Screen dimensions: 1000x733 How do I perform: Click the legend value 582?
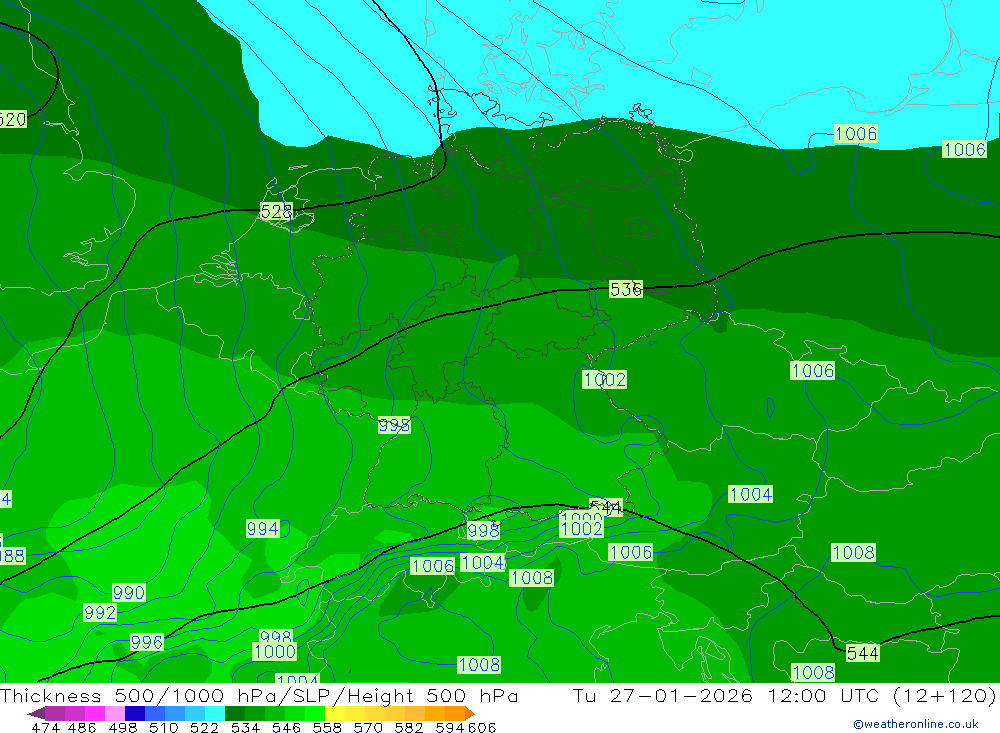pyautogui.click(x=408, y=727)
